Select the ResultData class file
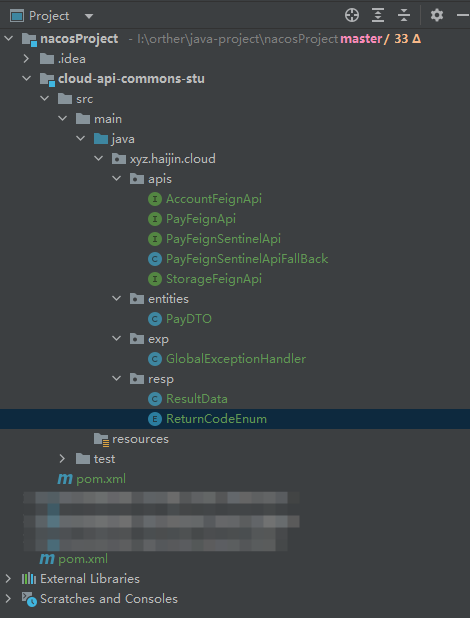470x618 pixels. click(197, 399)
